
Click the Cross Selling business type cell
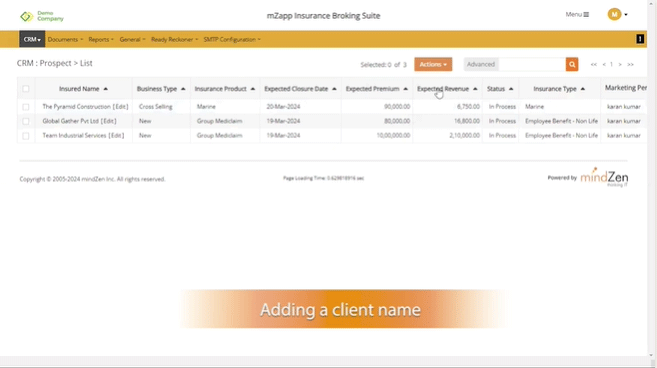(x=155, y=106)
